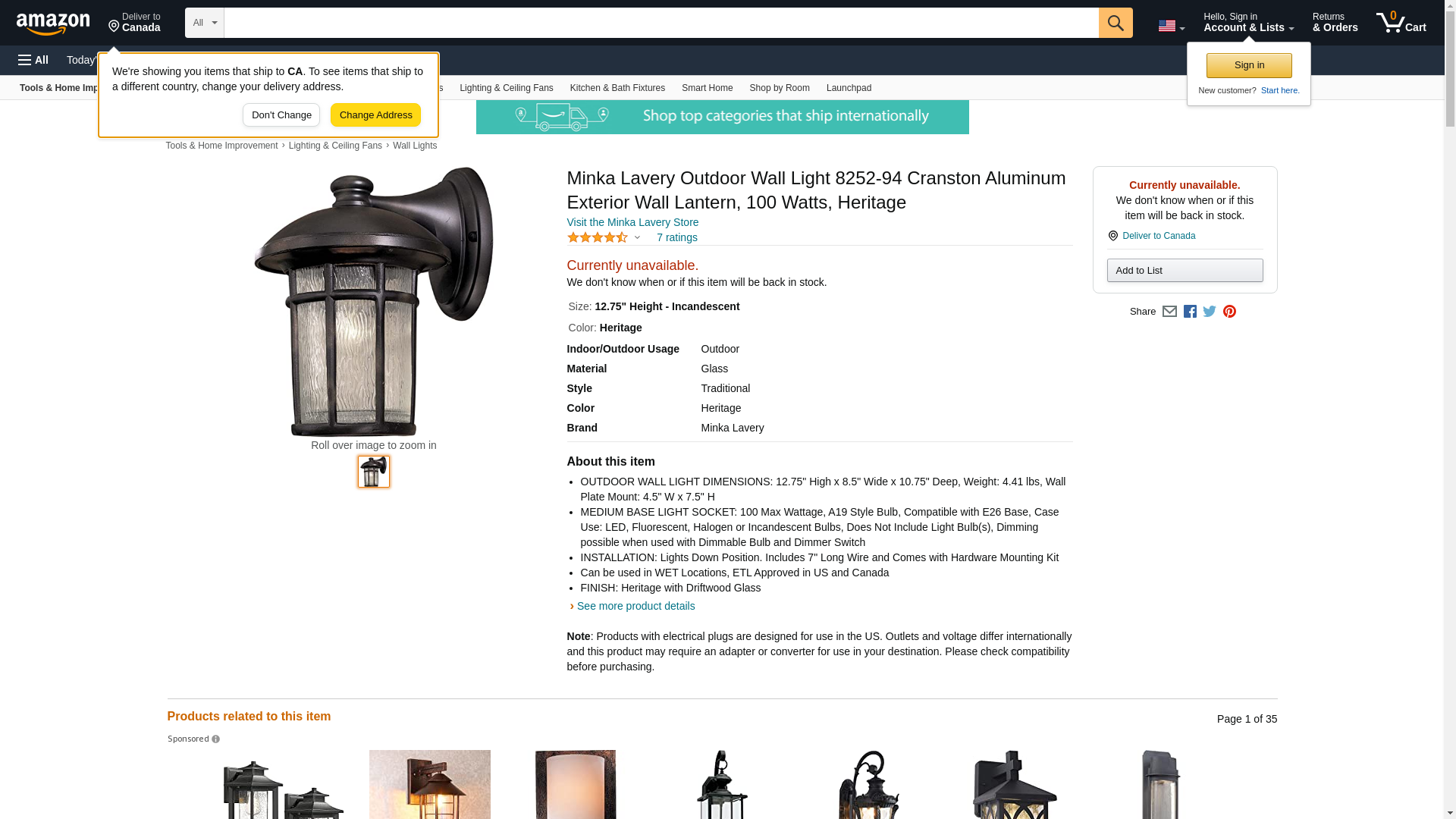Click the Change Address button
1456x819 pixels.
tap(375, 115)
